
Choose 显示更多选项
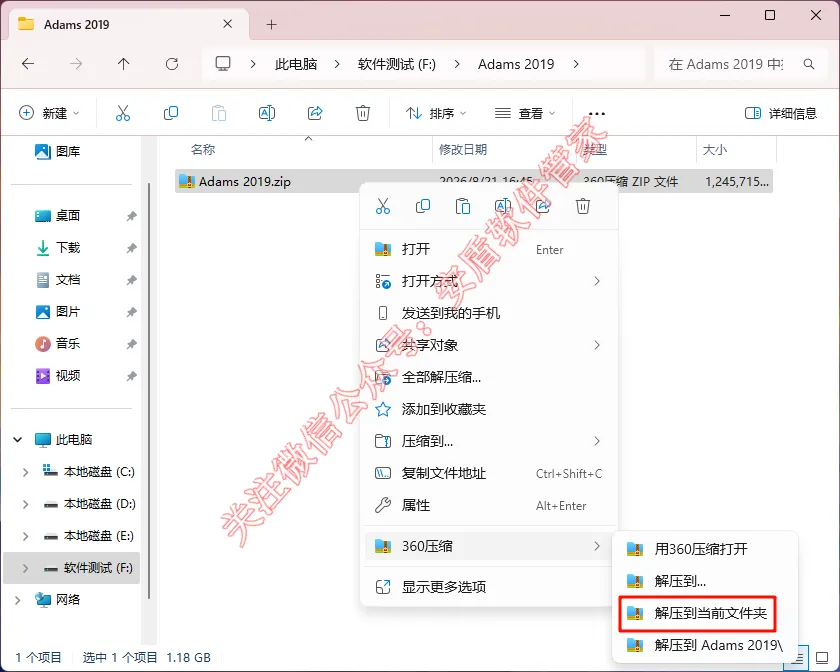coord(489,587)
